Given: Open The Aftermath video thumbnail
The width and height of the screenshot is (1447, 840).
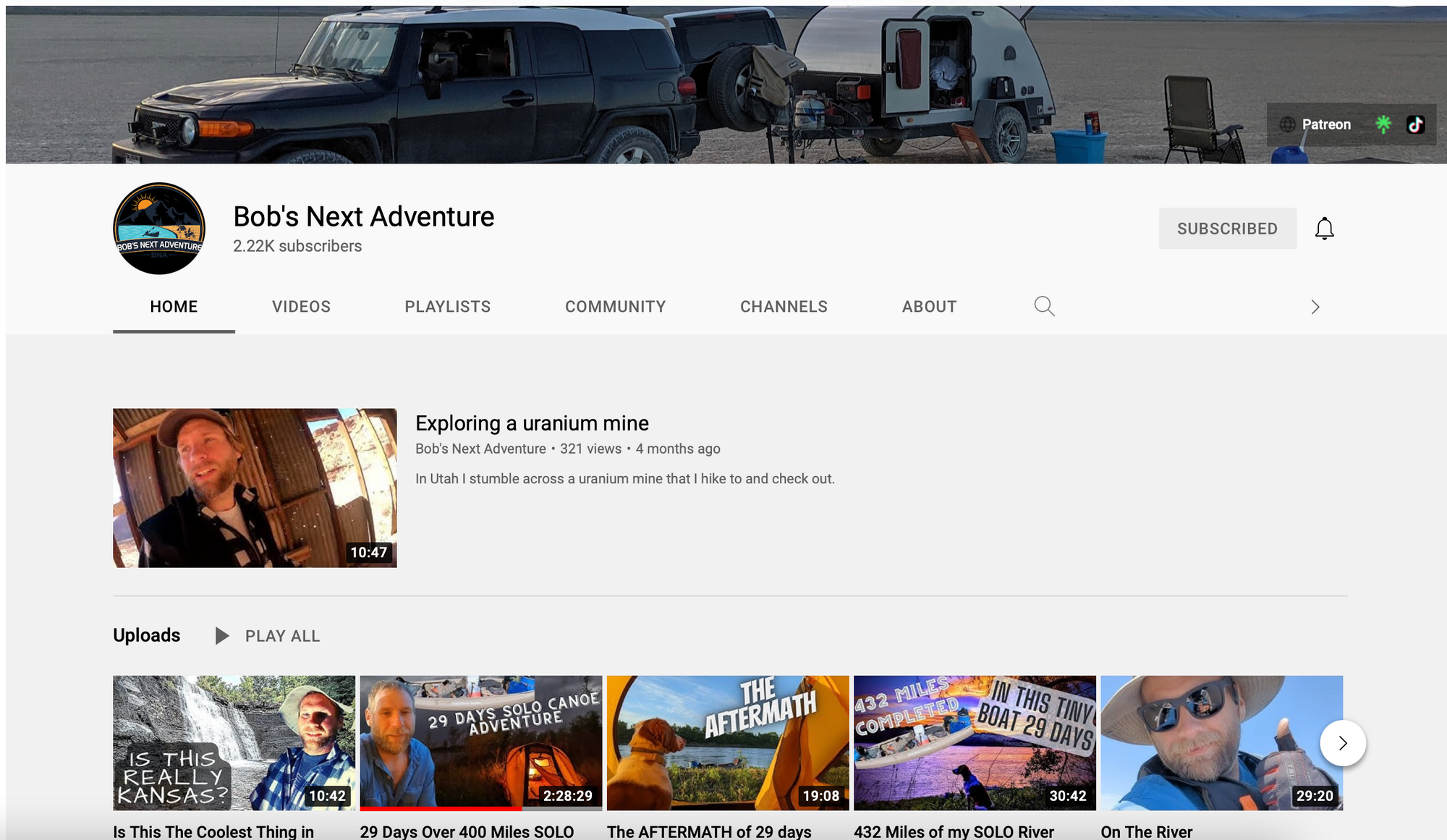Looking at the screenshot, I should click(727, 743).
